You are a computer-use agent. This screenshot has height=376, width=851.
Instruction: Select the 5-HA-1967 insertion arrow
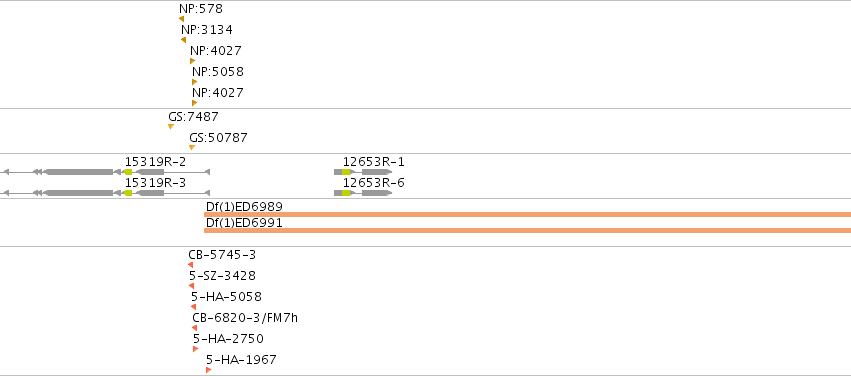(x=208, y=370)
